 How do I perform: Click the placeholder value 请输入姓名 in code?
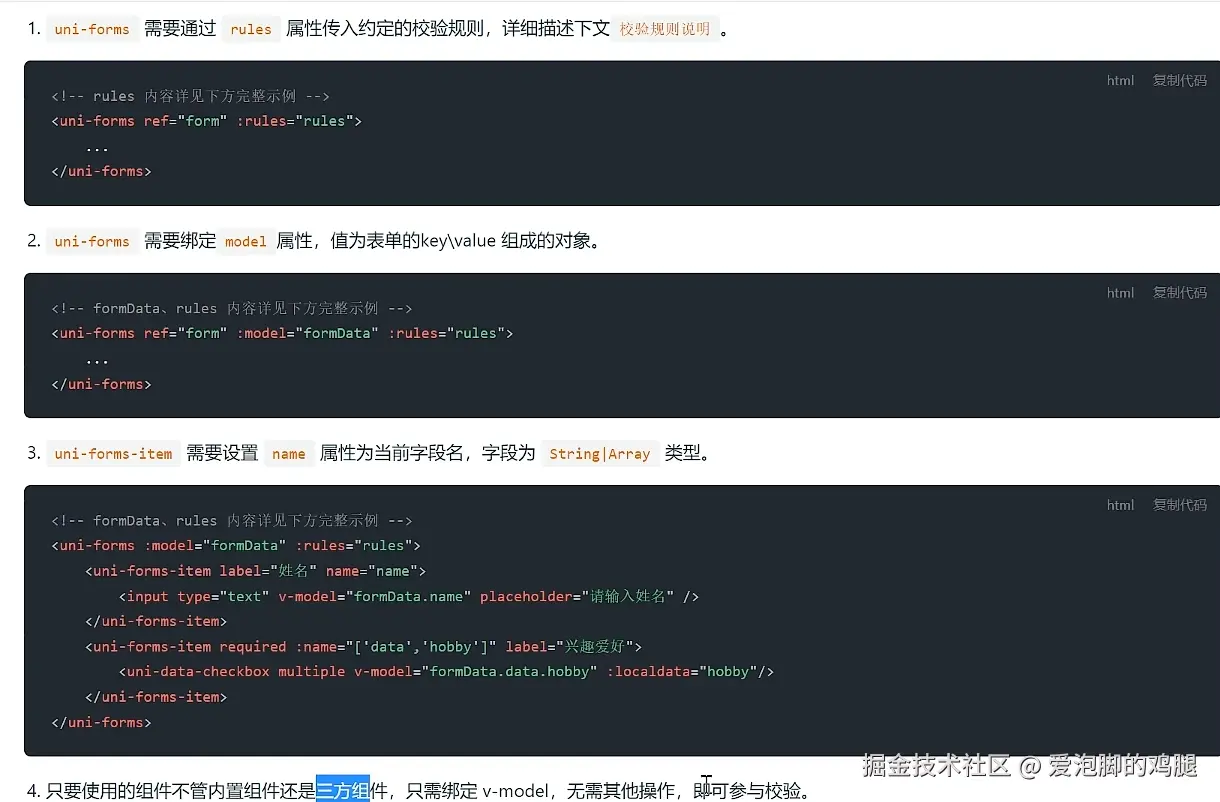click(x=628, y=596)
